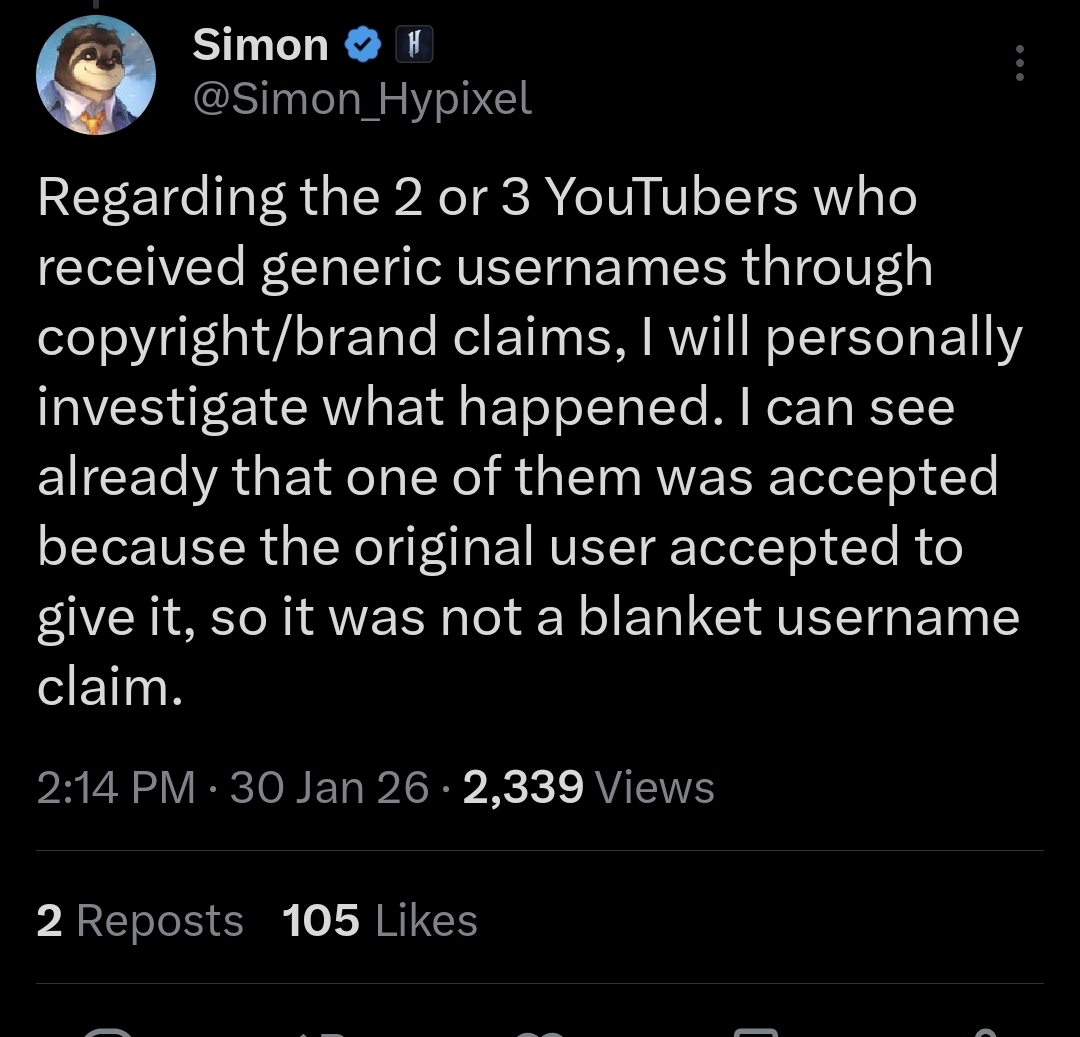View the 2 Reposts list
Viewport: 1080px width, 1037px height.
click(140, 920)
